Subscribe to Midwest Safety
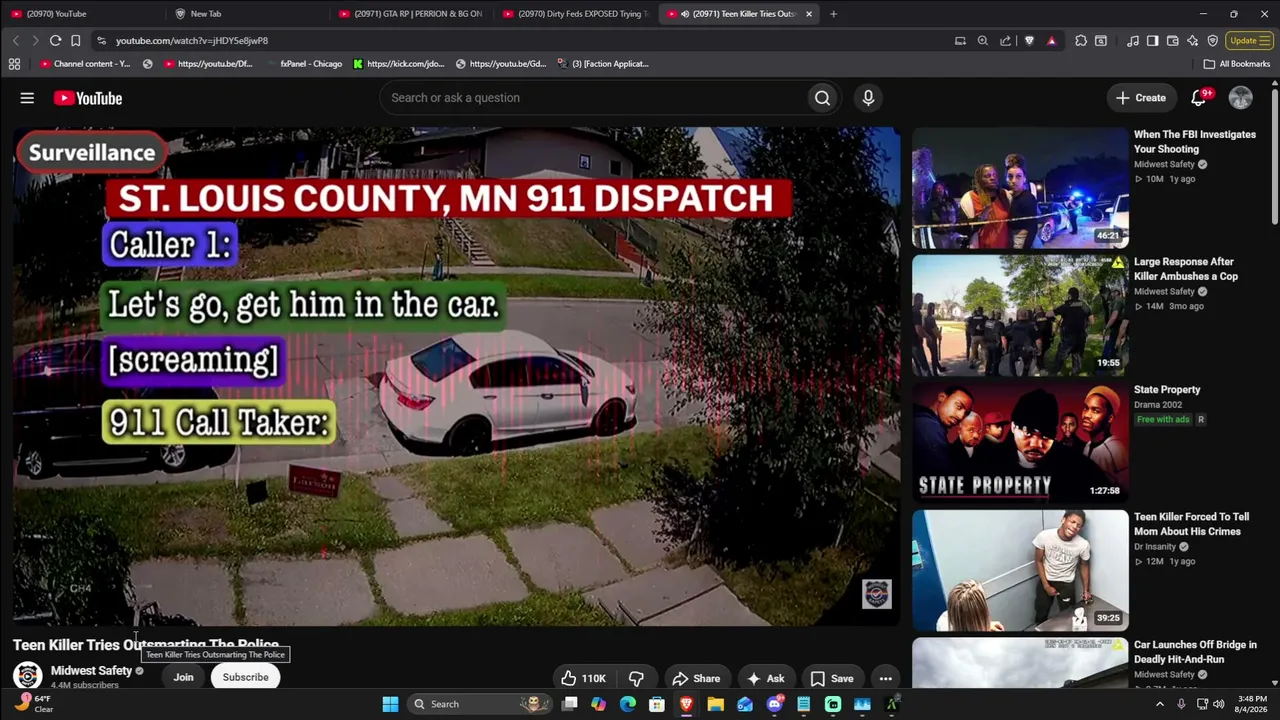1280x720 pixels. point(245,677)
